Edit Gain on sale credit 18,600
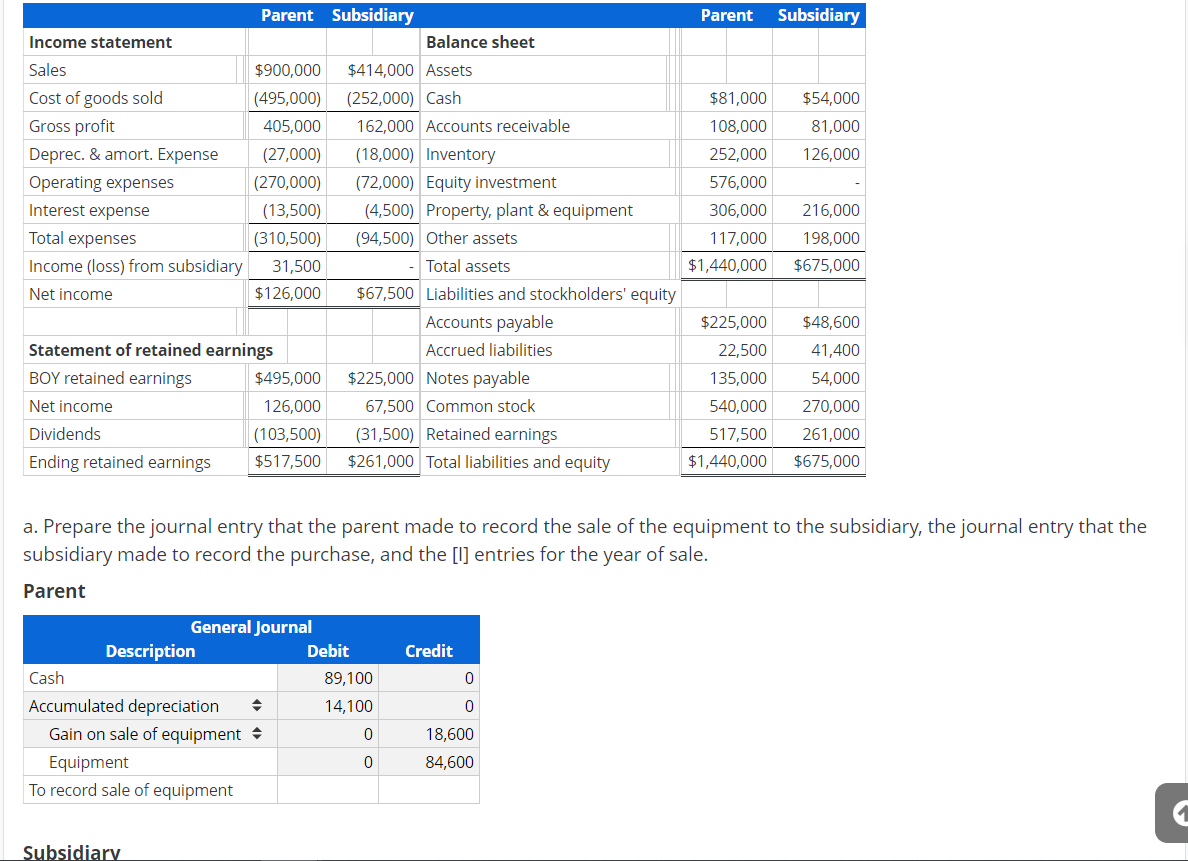1188x861 pixels. [x=429, y=734]
